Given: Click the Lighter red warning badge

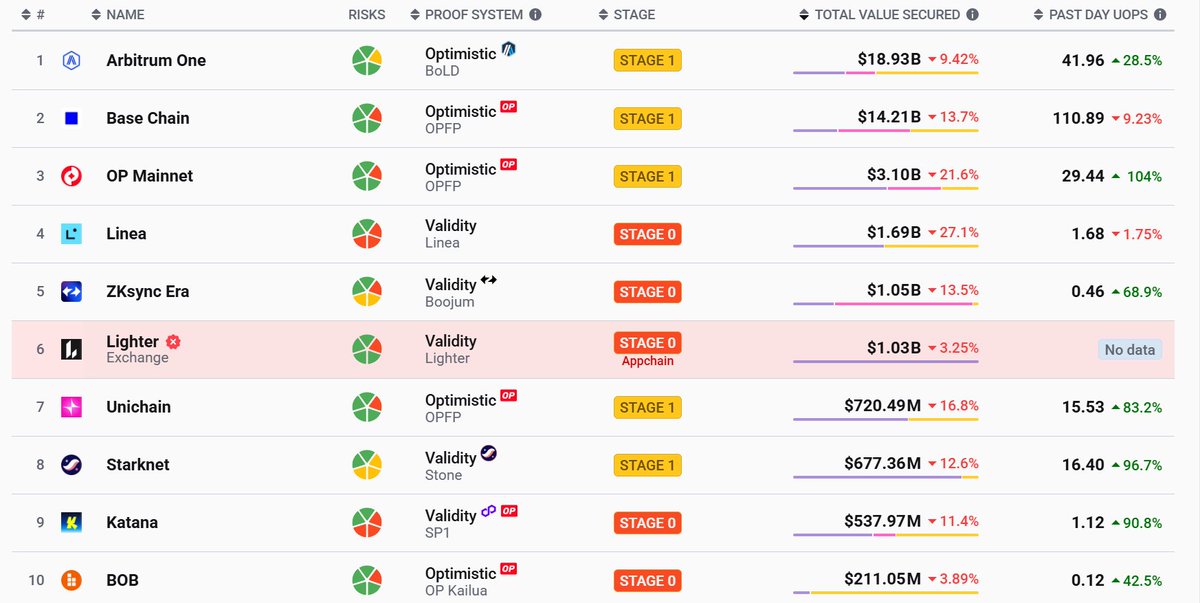Looking at the screenshot, I should coord(173,342).
